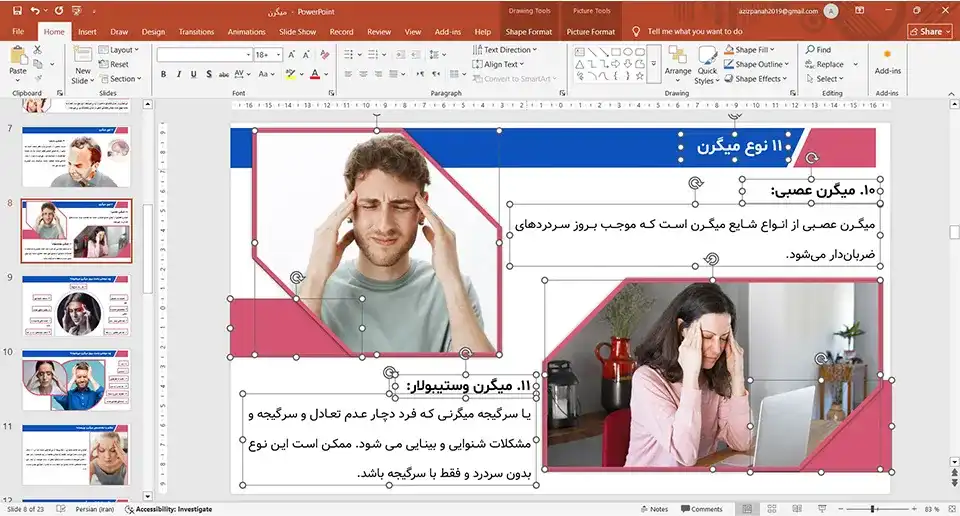This screenshot has width=960, height=516.
Task: Apply text shadow S icon
Action: [x=209, y=74]
